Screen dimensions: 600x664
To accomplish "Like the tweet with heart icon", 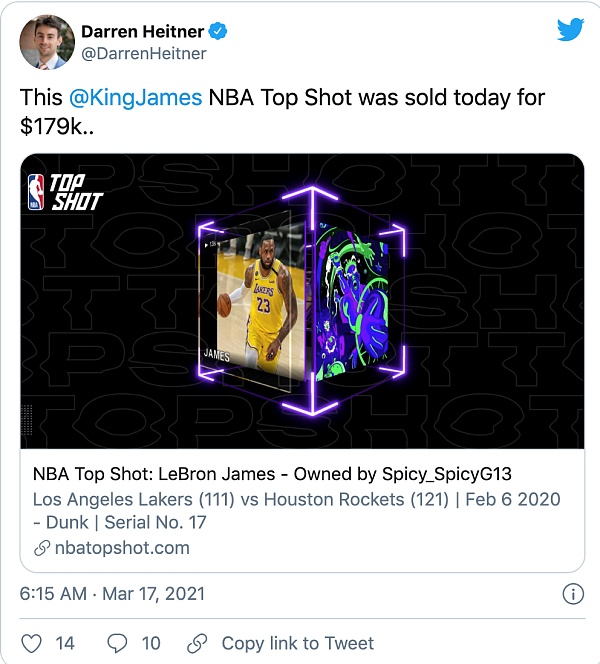I will [x=32, y=643].
